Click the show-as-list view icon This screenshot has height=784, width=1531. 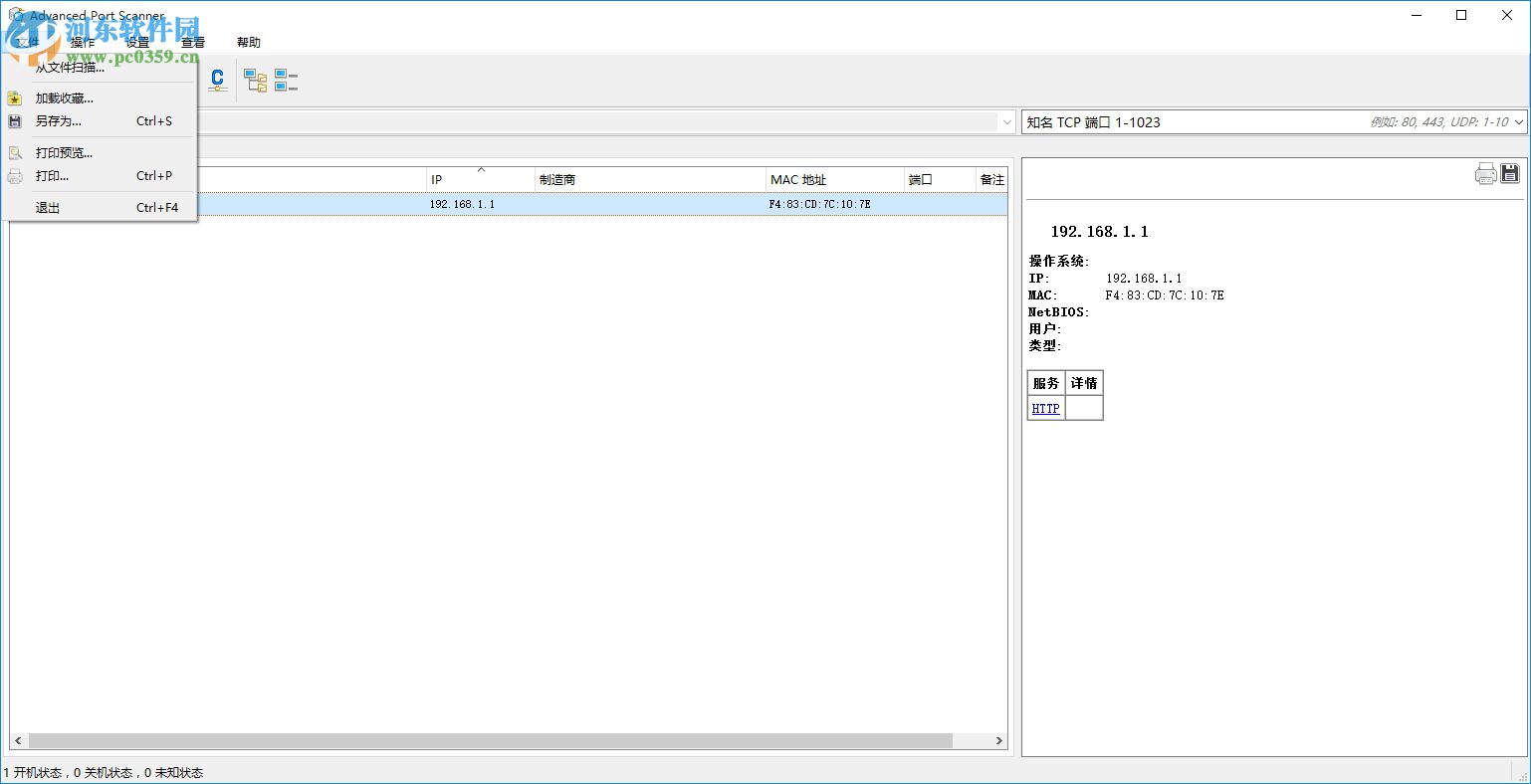287,80
